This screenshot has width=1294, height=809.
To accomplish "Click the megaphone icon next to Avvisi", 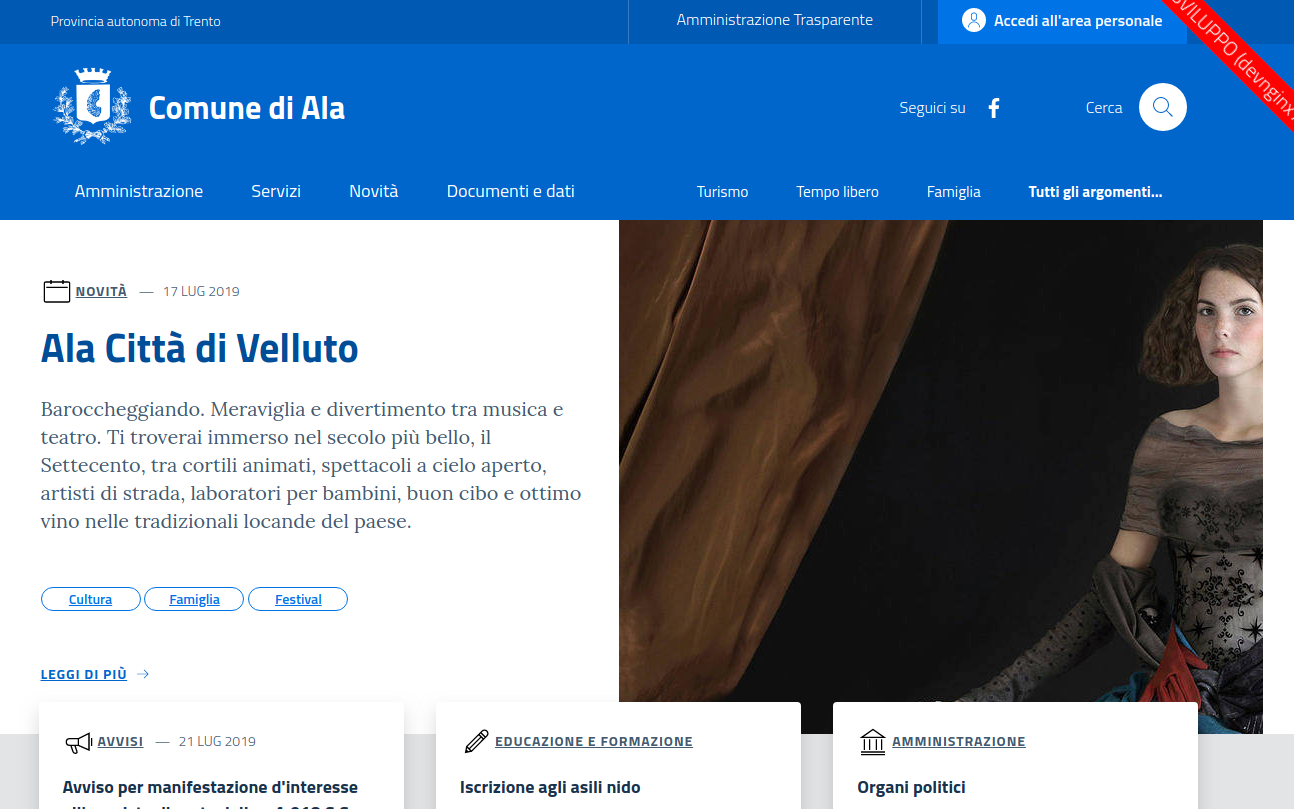I will click(x=78, y=742).
